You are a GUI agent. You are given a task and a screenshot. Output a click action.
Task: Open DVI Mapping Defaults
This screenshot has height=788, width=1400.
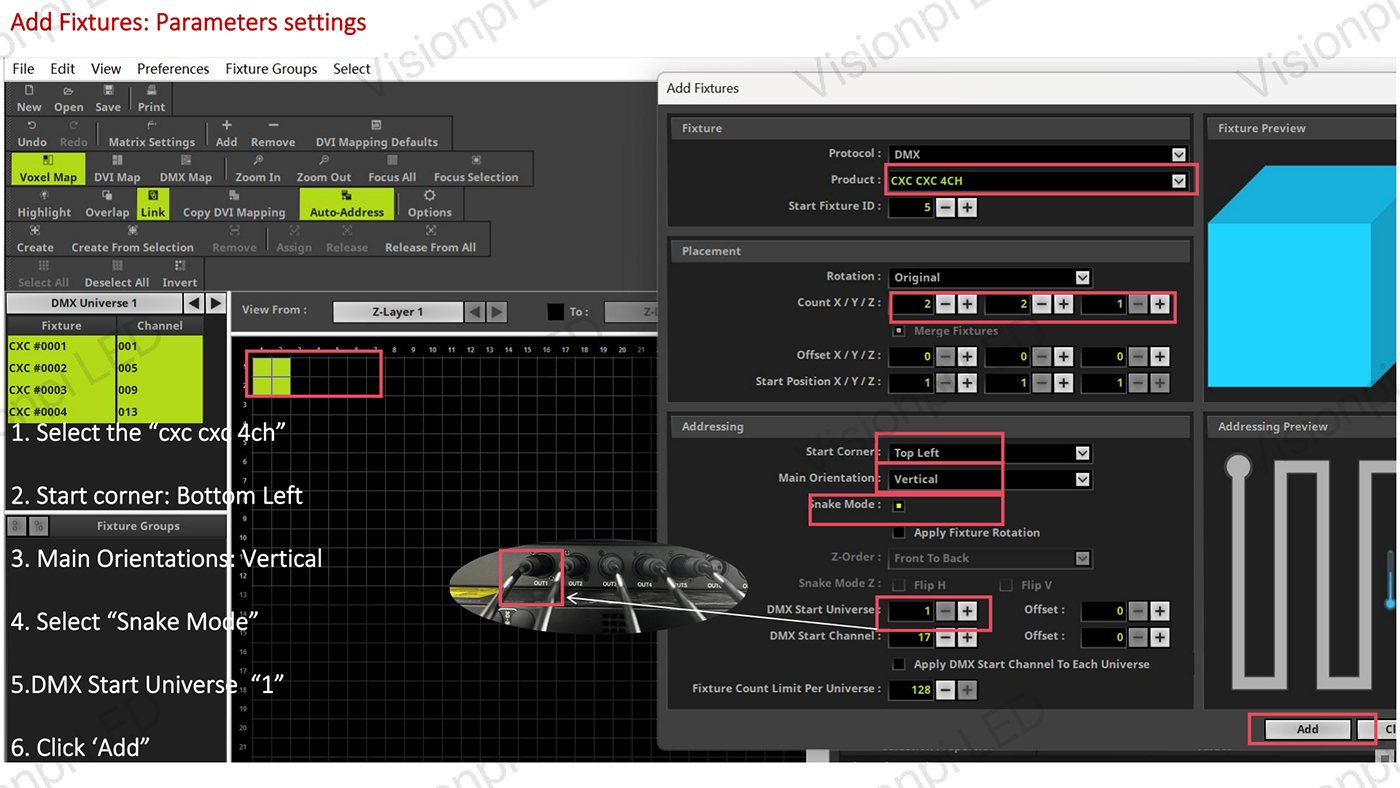pos(377,134)
